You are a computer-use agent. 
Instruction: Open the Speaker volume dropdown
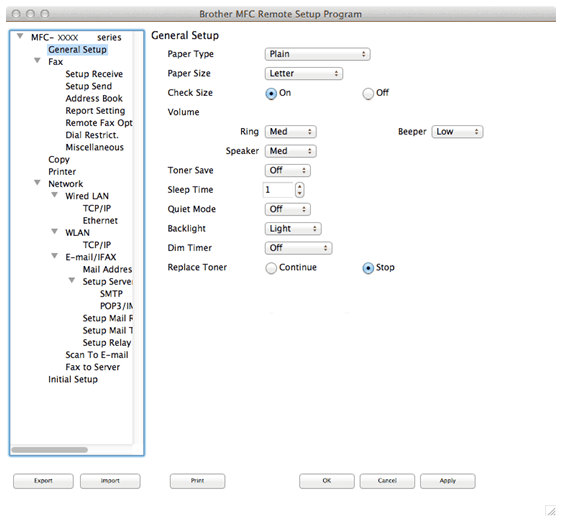[x=290, y=151]
